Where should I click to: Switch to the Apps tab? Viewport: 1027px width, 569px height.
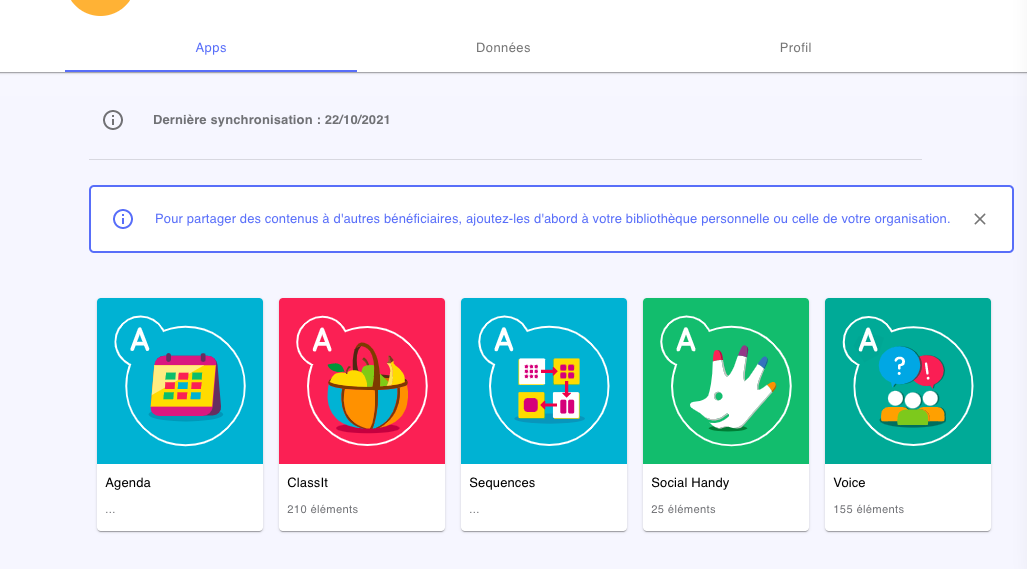[211, 48]
